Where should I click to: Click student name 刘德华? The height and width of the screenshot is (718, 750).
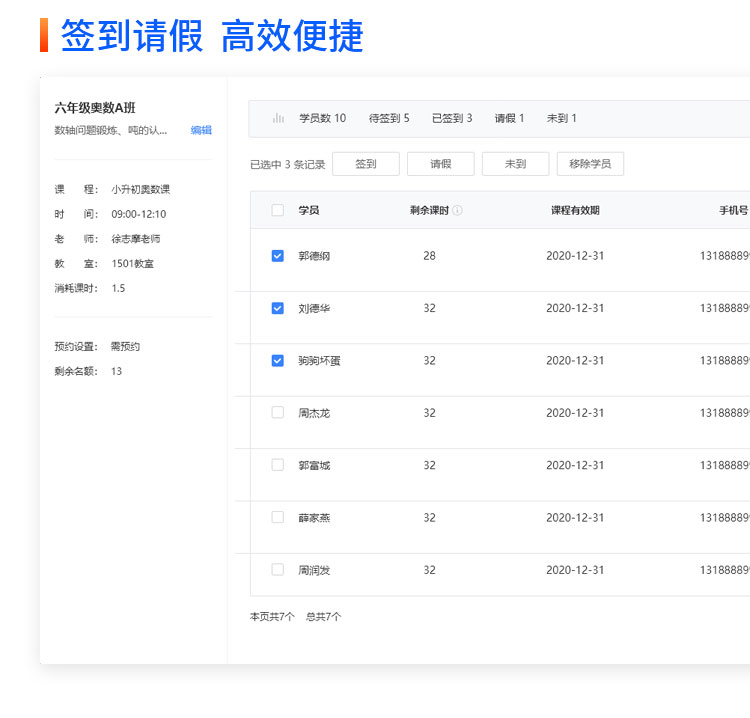click(314, 309)
